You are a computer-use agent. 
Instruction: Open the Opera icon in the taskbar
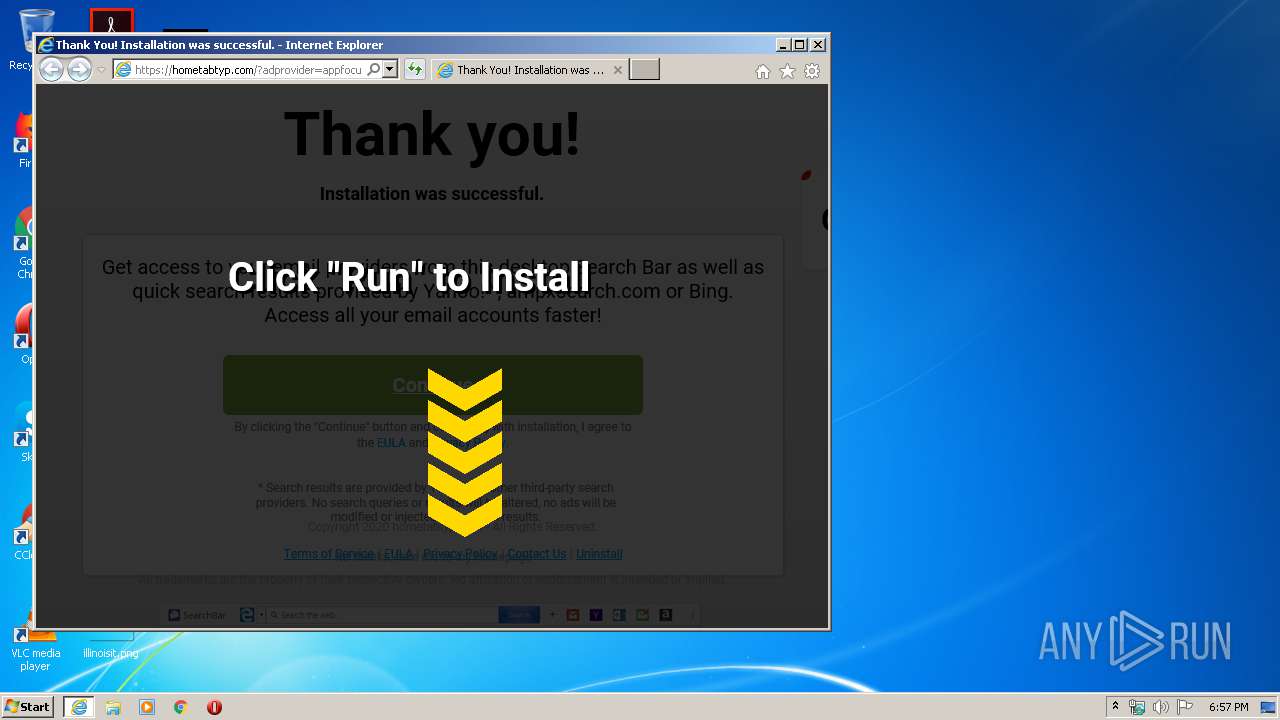coord(214,707)
